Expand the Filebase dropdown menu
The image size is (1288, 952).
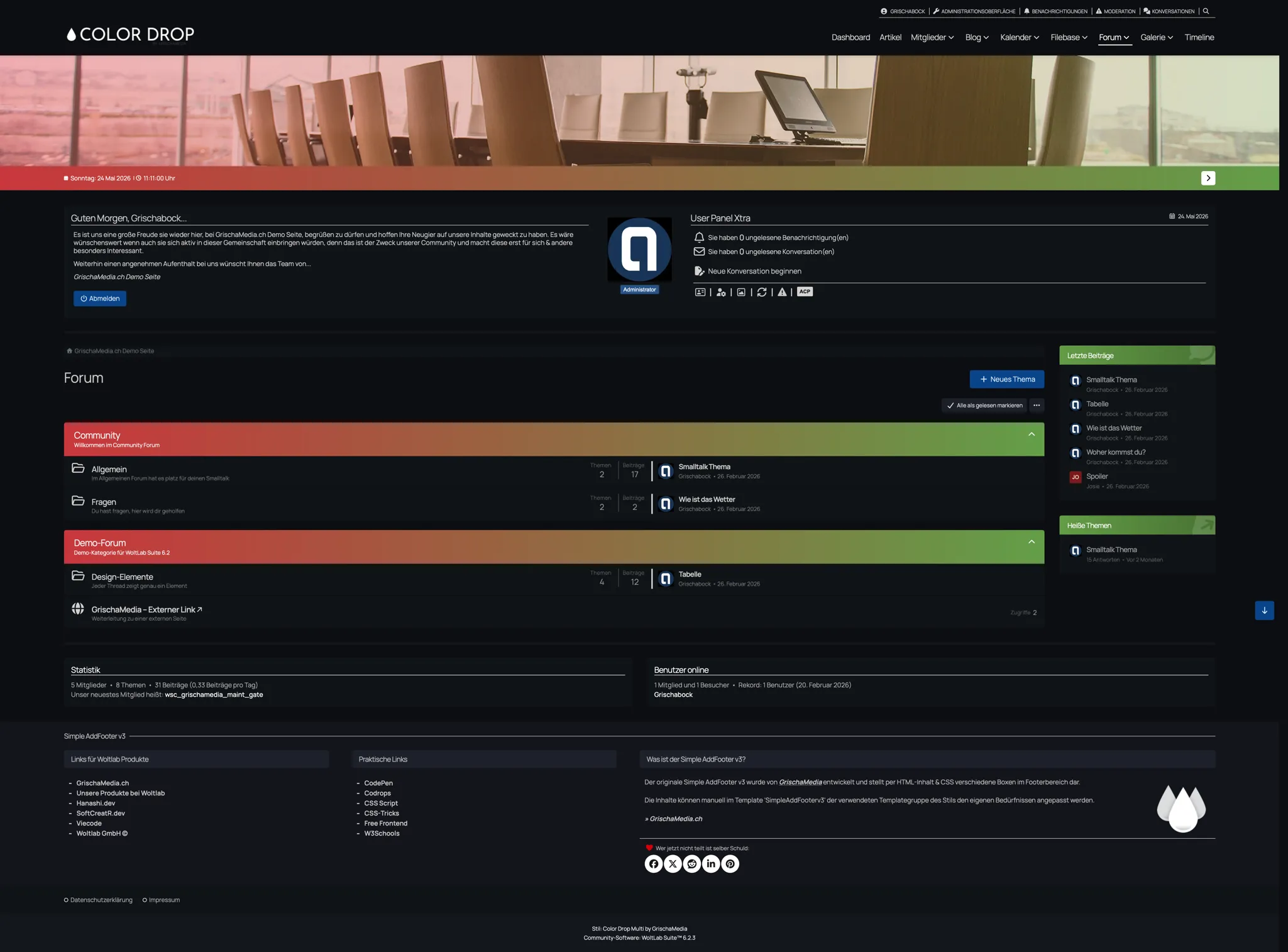pos(1069,37)
